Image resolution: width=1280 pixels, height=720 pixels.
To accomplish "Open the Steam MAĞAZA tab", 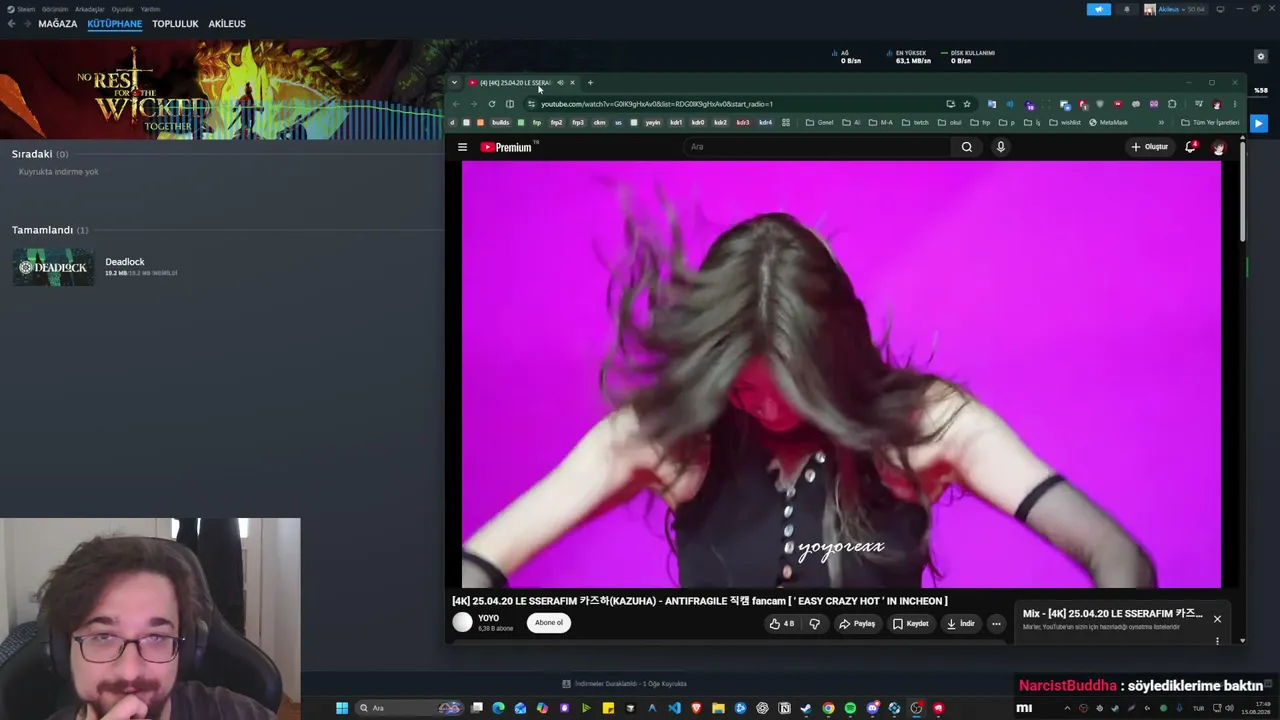I will pos(58,24).
